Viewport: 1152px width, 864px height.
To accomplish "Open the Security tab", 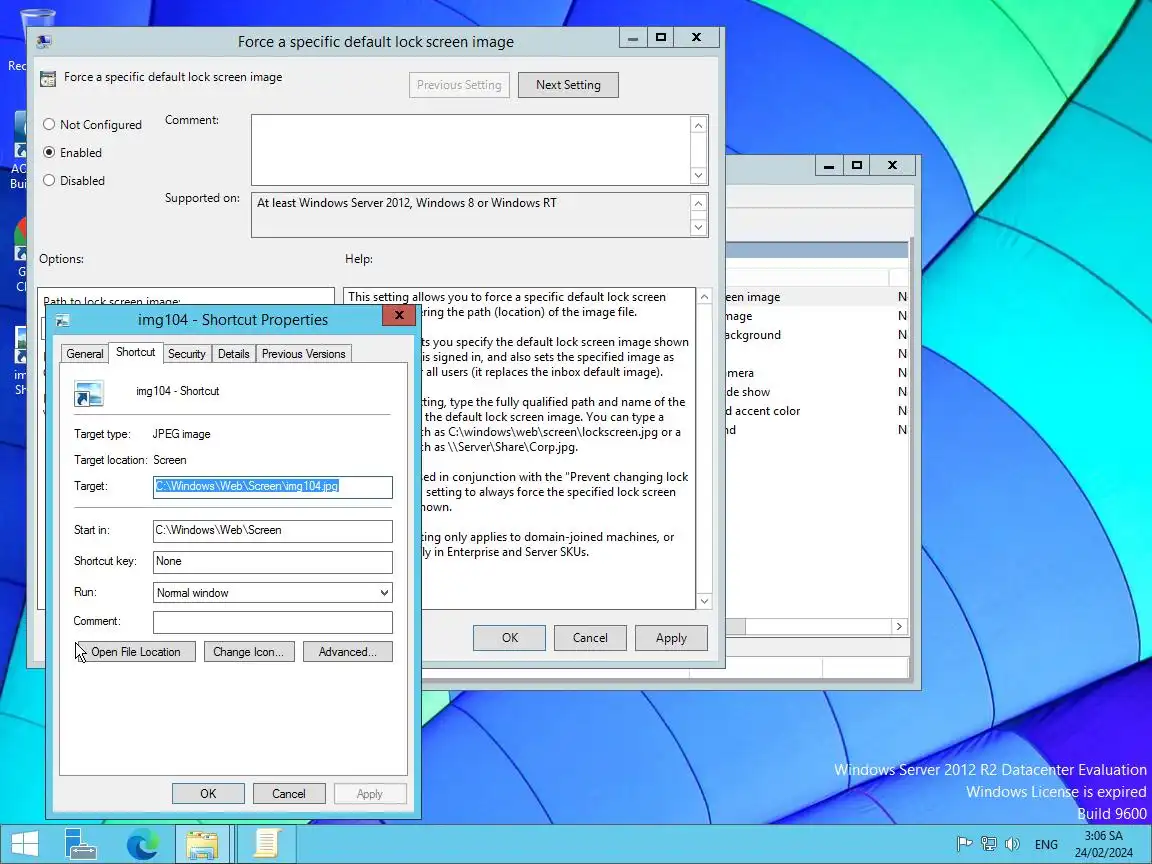I will coord(187,353).
